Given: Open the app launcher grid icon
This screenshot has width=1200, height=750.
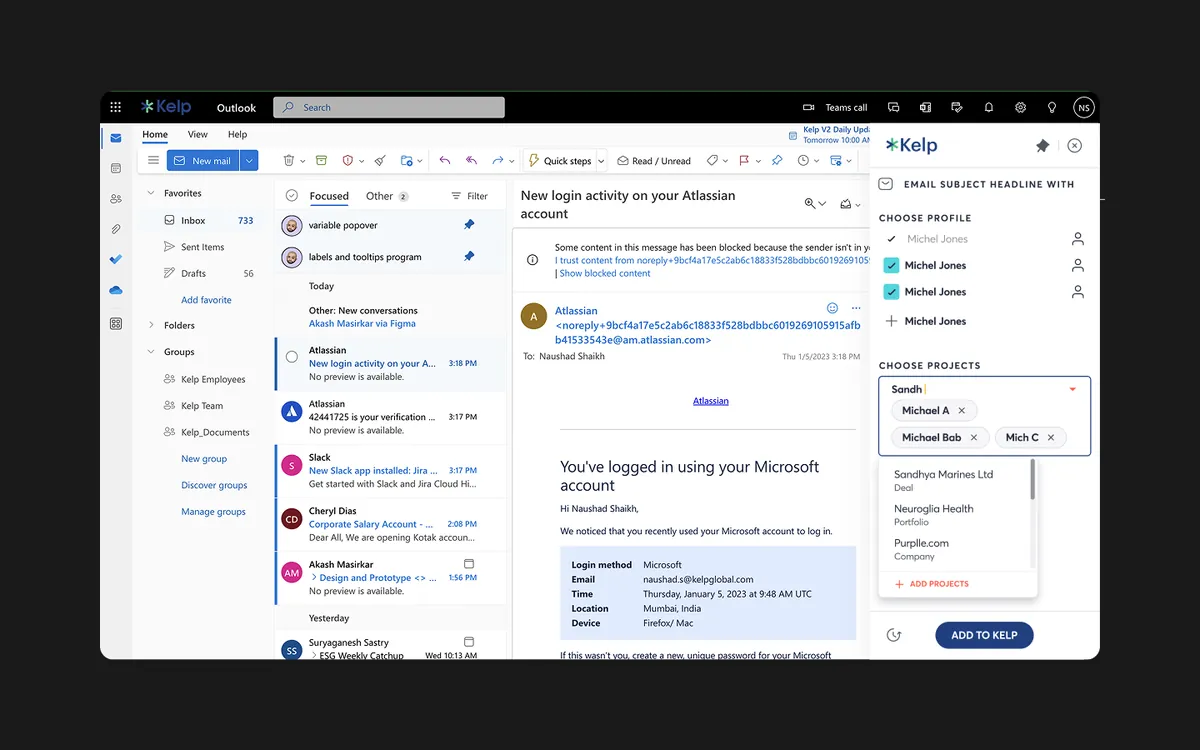Looking at the screenshot, I should (x=116, y=107).
